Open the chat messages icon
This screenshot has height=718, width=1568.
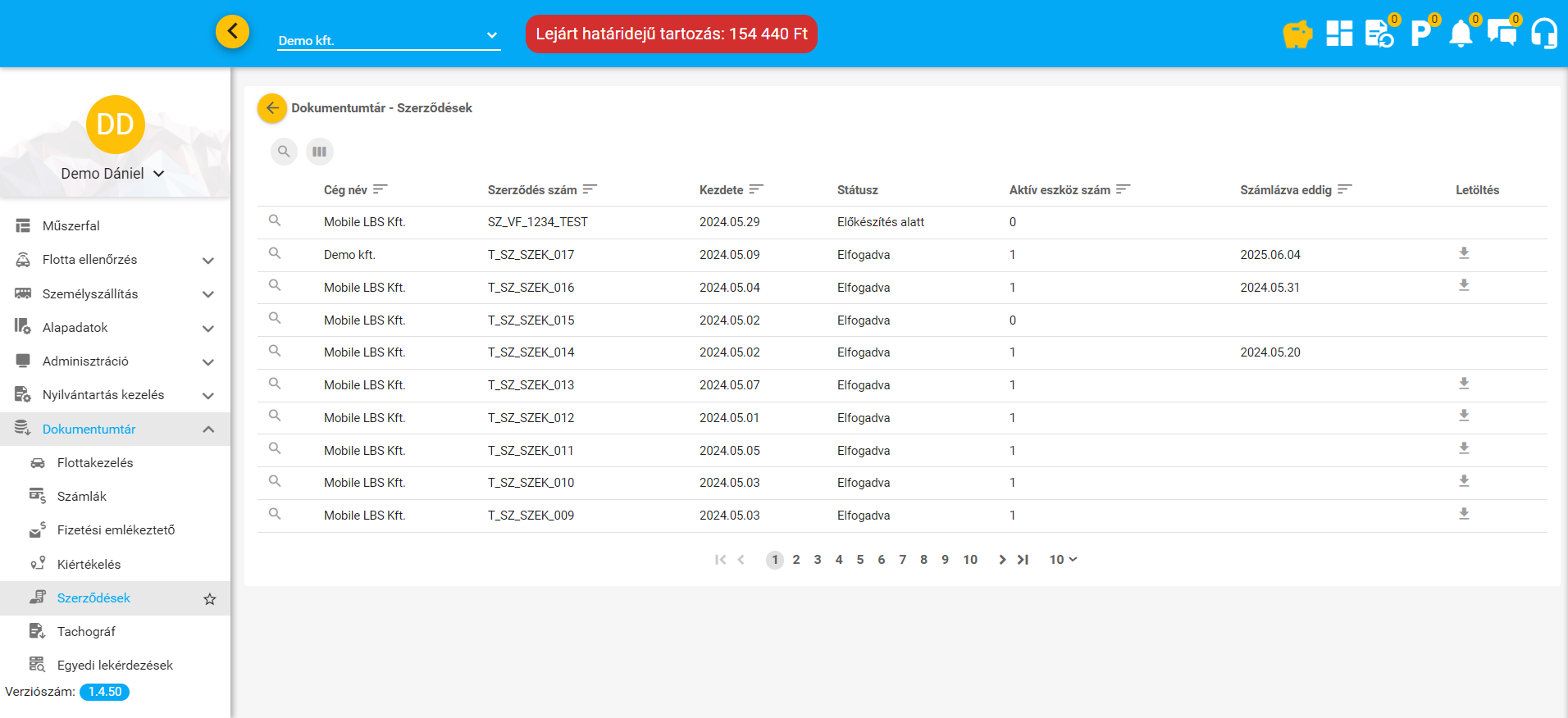tap(1502, 34)
